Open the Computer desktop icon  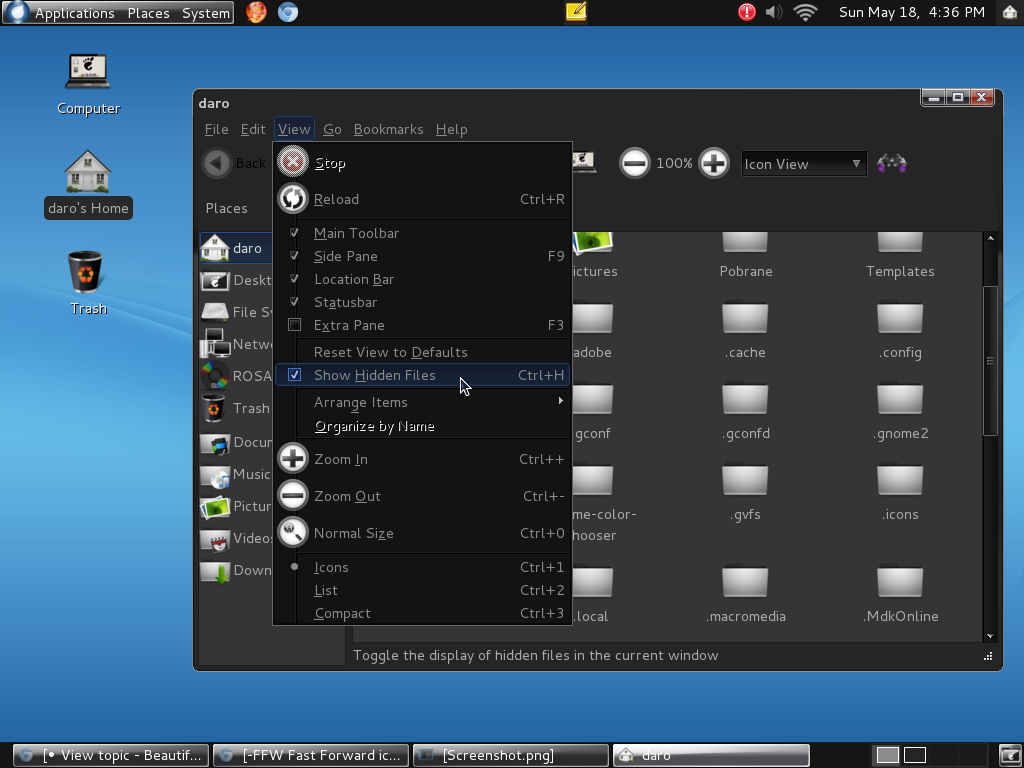(x=88, y=75)
